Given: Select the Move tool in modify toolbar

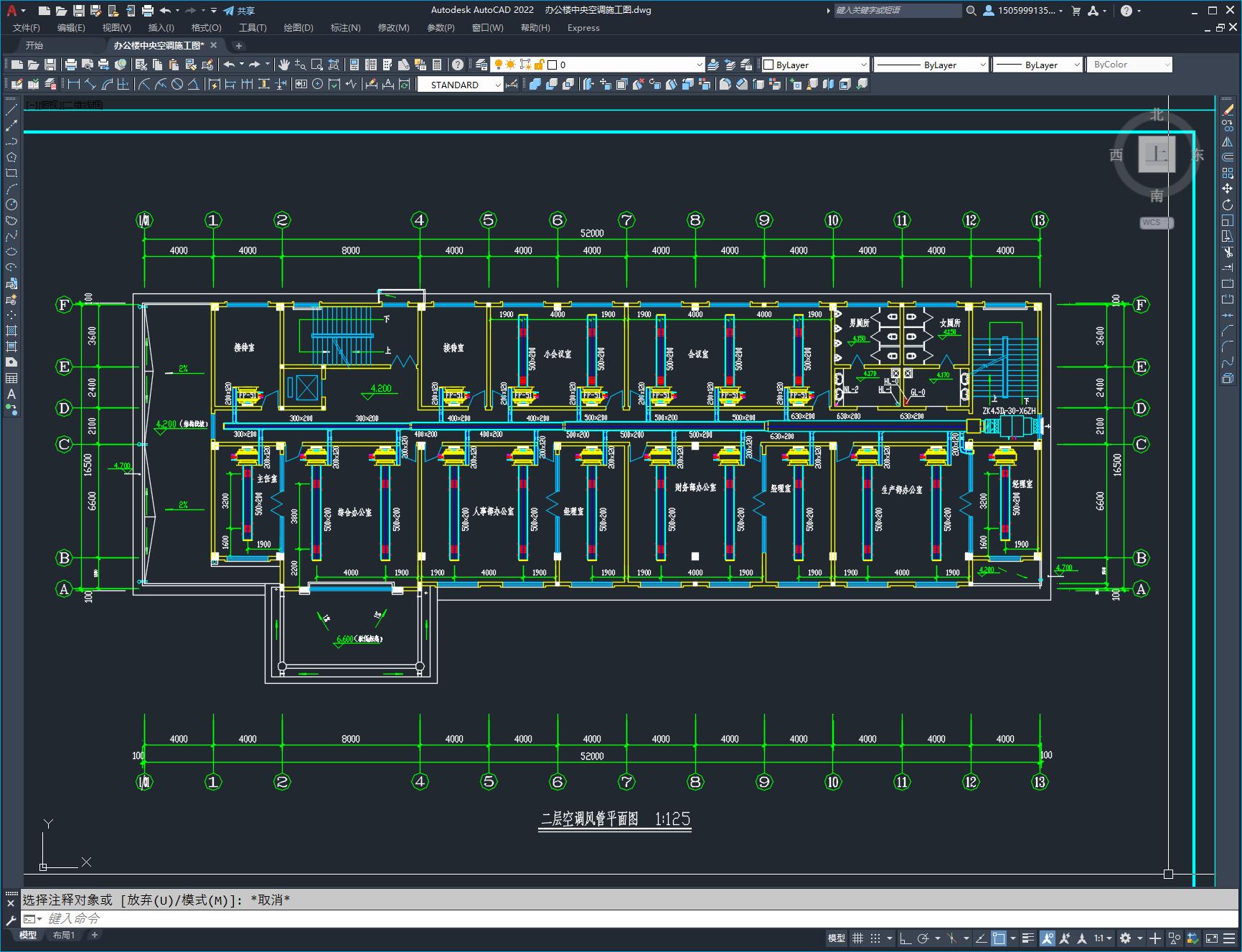Looking at the screenshot, I should tap(1228, 189).
